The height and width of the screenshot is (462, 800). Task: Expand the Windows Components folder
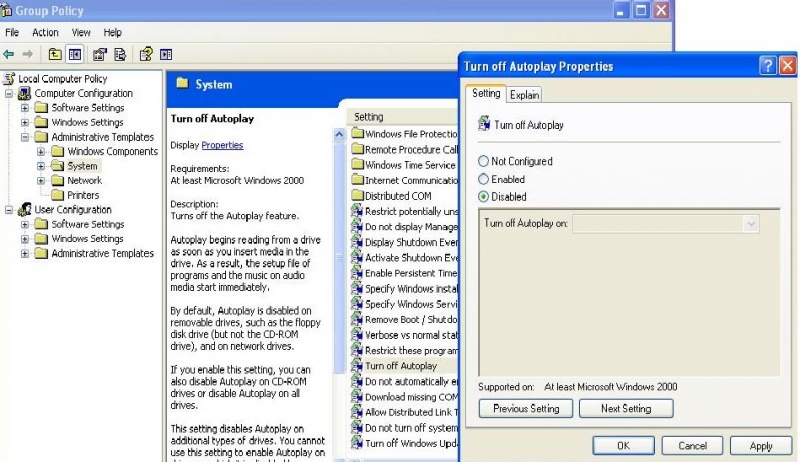(41, 152)
